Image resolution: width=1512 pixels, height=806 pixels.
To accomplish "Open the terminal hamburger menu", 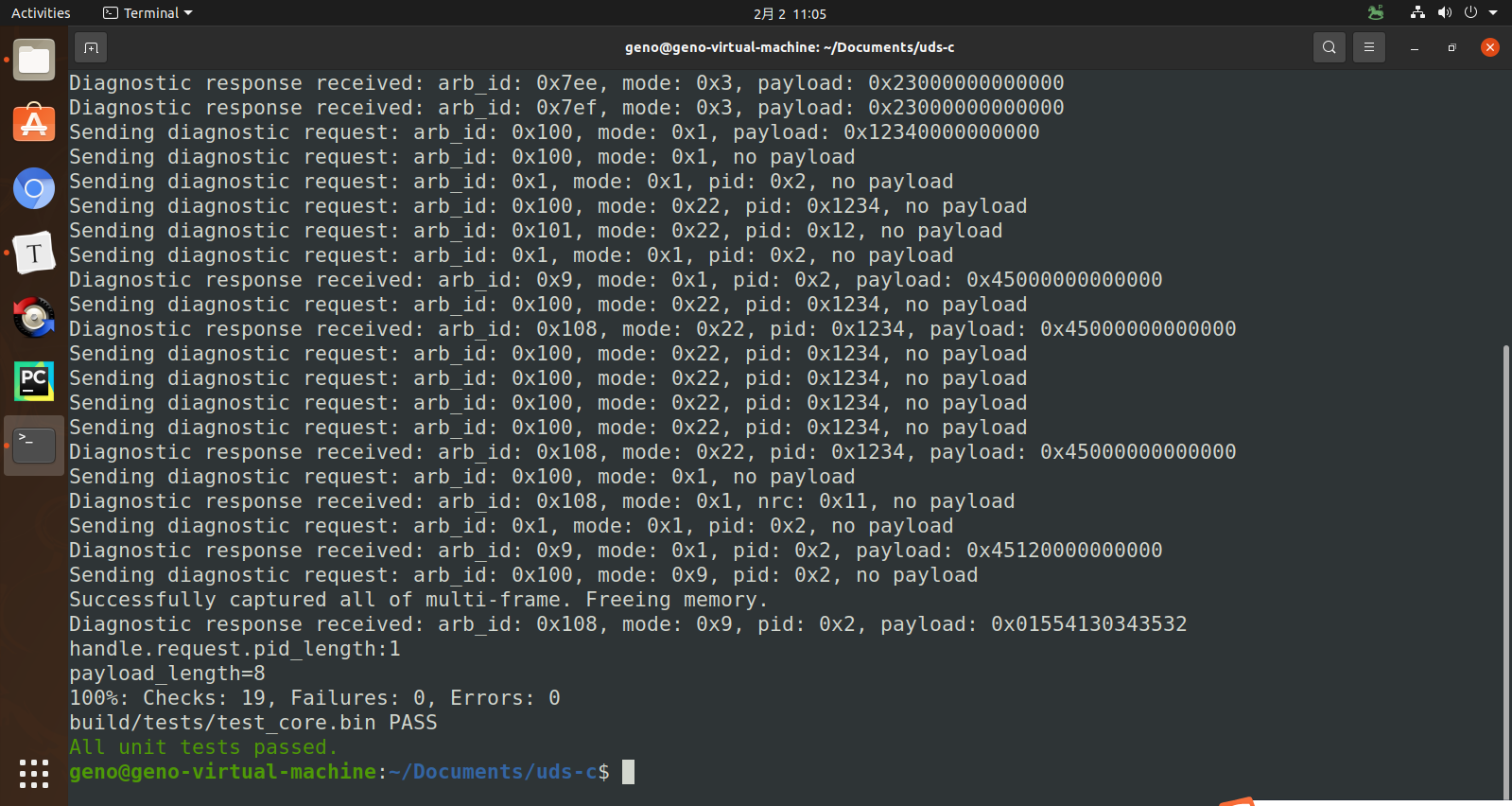I will tap(1368, 47).
